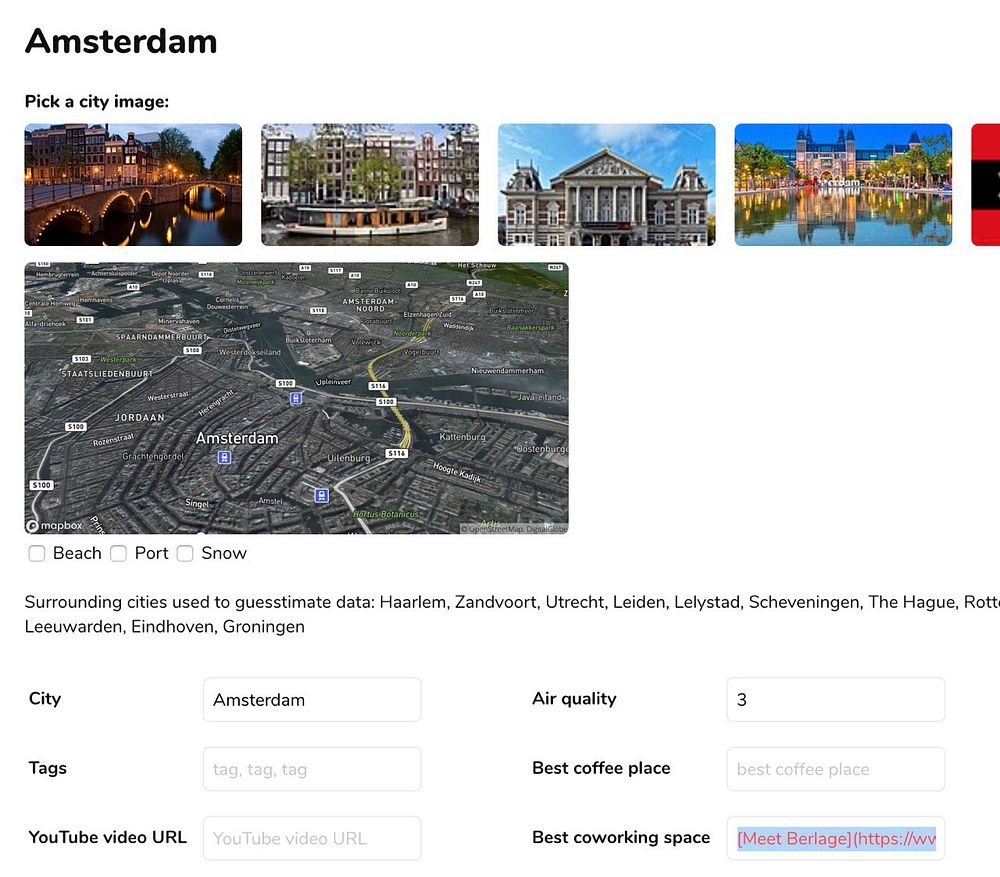Click the Amsterdam label on the map
The height and width of the screenshot is (877, 1000).
pyautogui.click(x=237, y=438)
